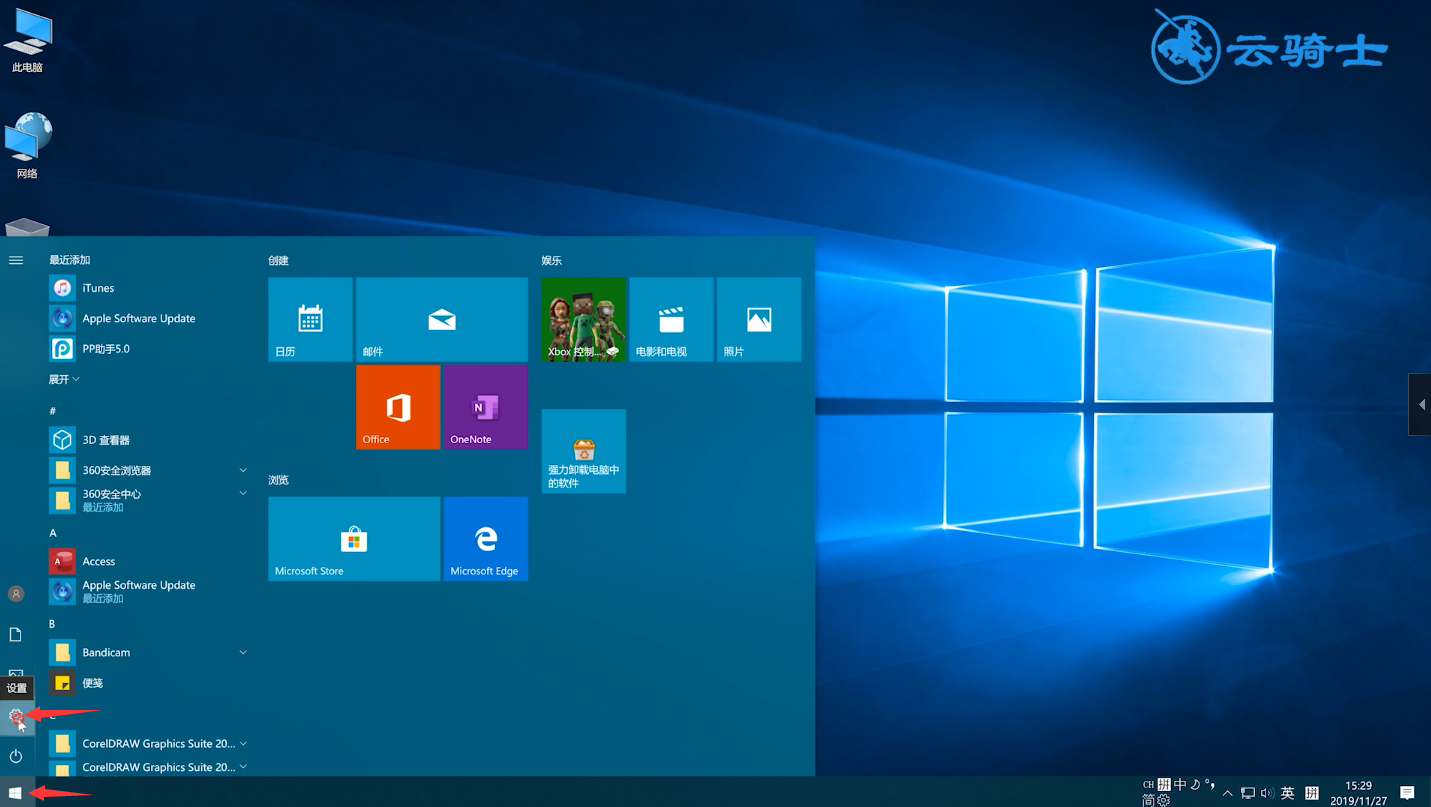Open the clock showing 15:29
Viewport: 1431px width, 807px height.
1359,786
